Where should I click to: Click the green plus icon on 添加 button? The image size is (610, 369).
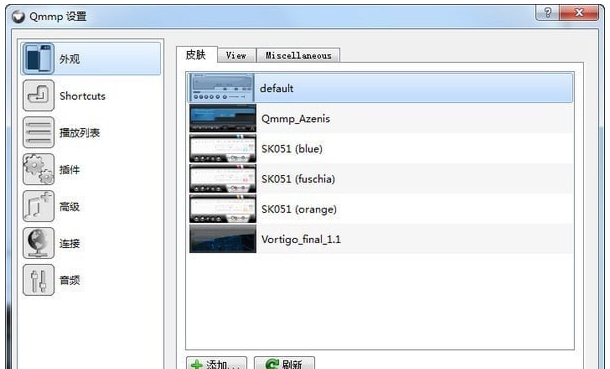click(197, 364)
